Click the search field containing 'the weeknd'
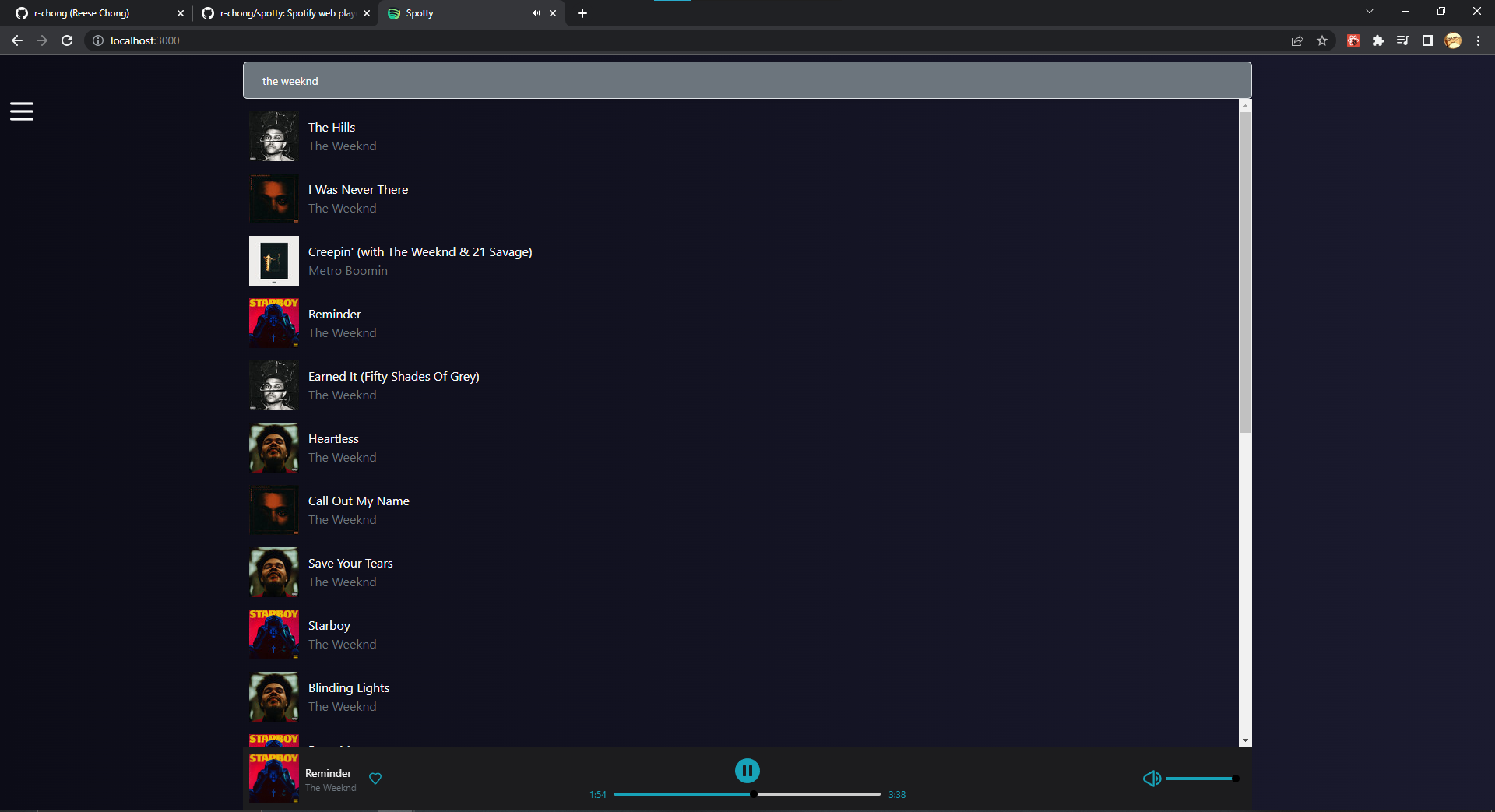Viewport: 1495px width, 812px height. (x=747, y=80)
